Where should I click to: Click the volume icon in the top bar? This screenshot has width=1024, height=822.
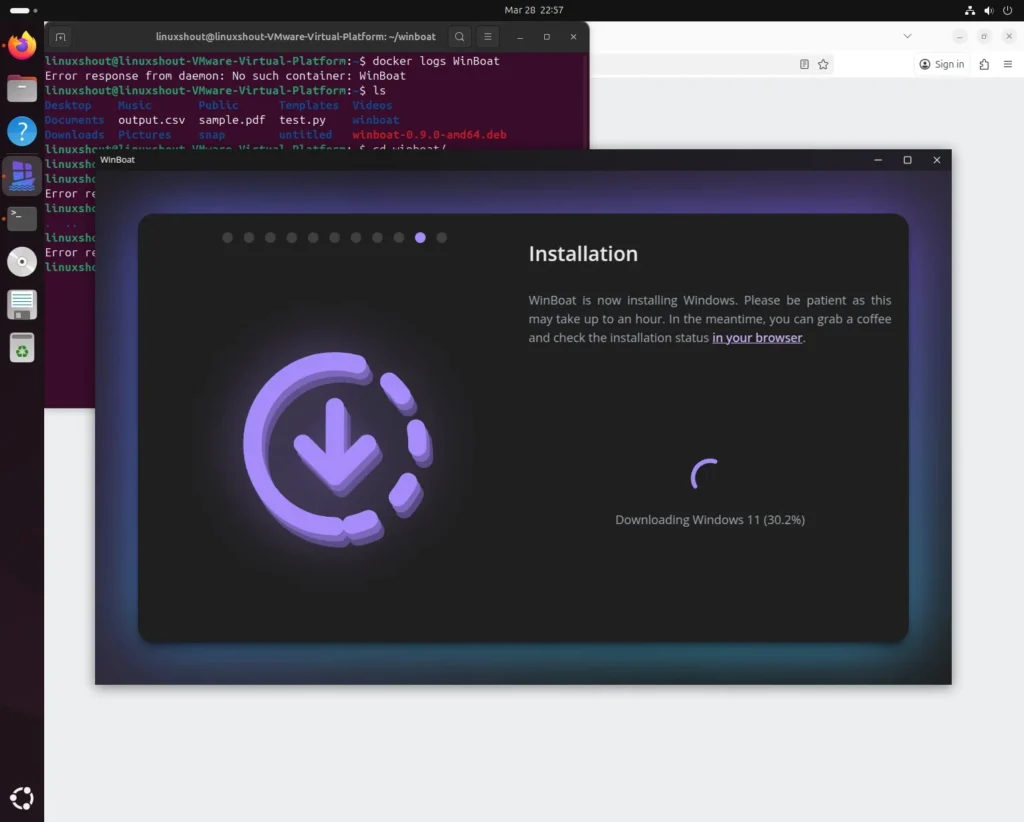989,10
